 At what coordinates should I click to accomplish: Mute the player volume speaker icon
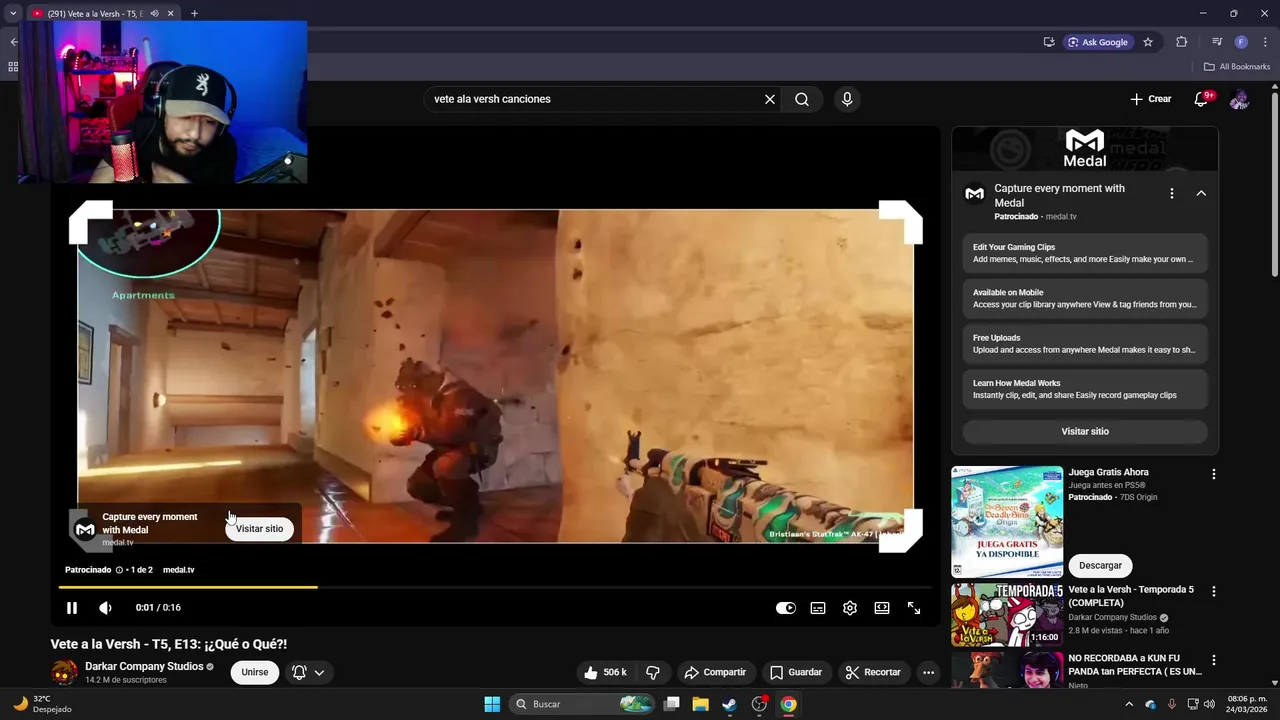pyautogui.click(x=105, y=608)
